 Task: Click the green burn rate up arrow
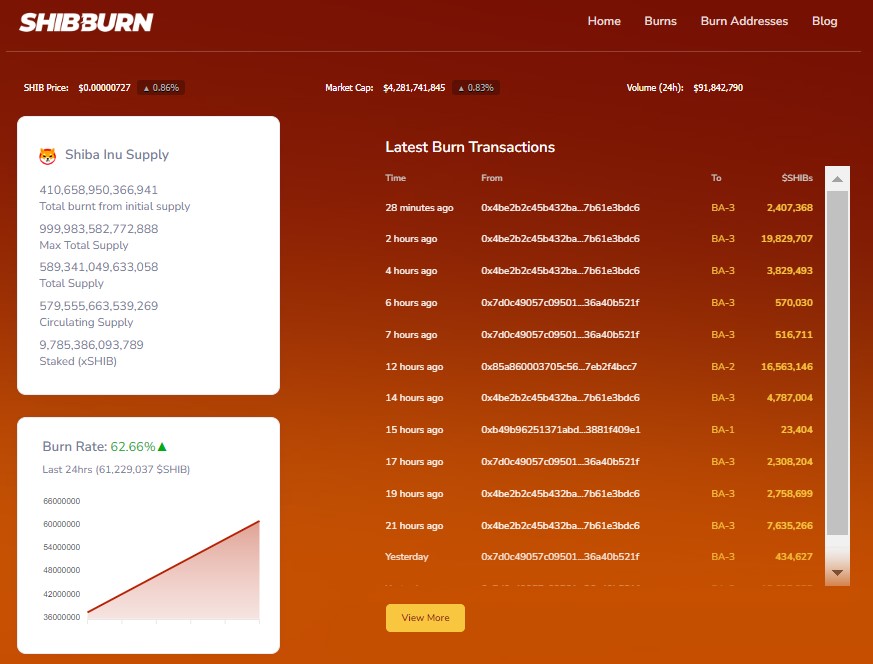[x=162, y=446]
